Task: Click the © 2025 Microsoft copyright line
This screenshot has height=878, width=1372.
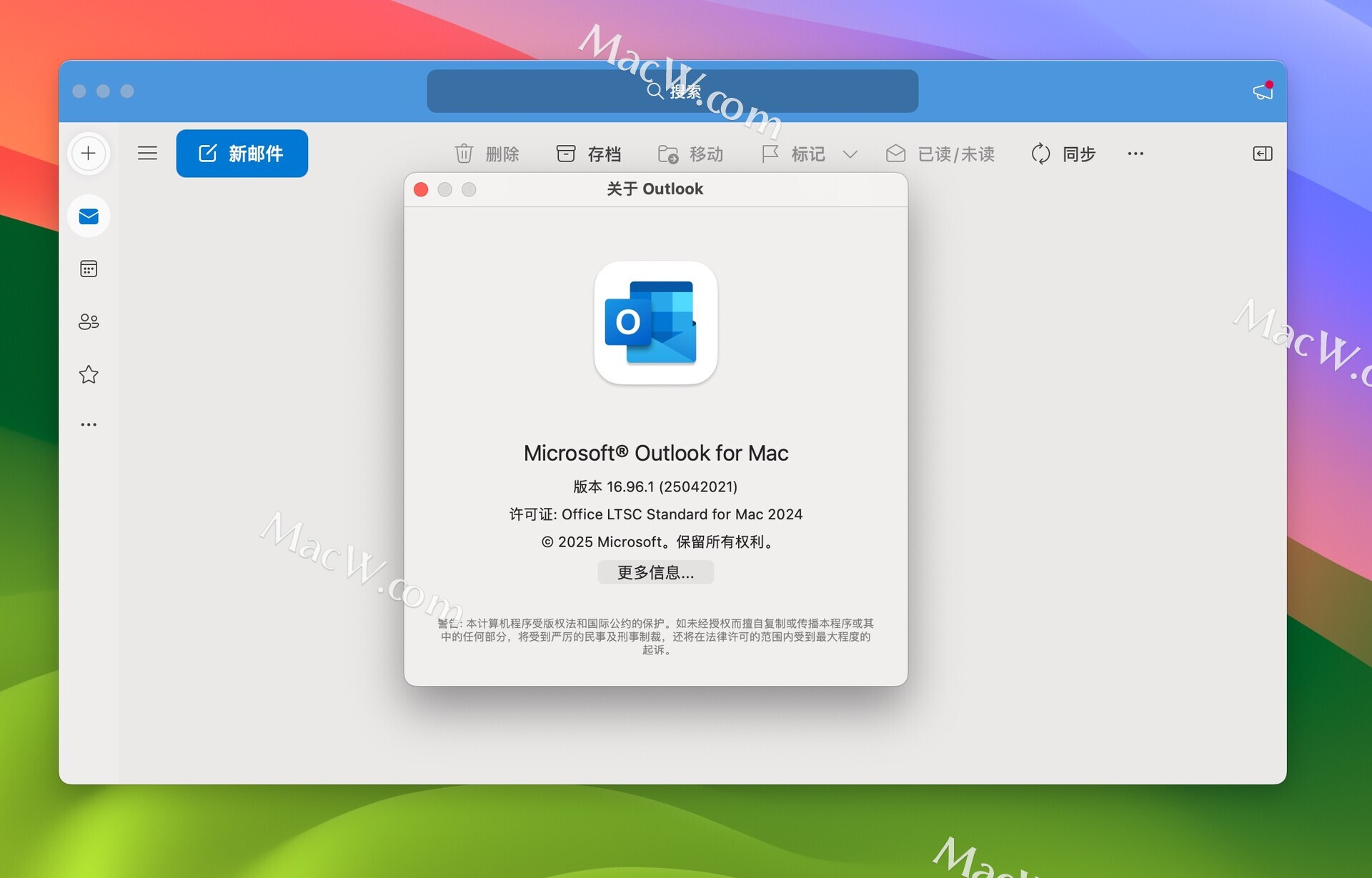Action: pyautogui.click(x=658, y=542)
